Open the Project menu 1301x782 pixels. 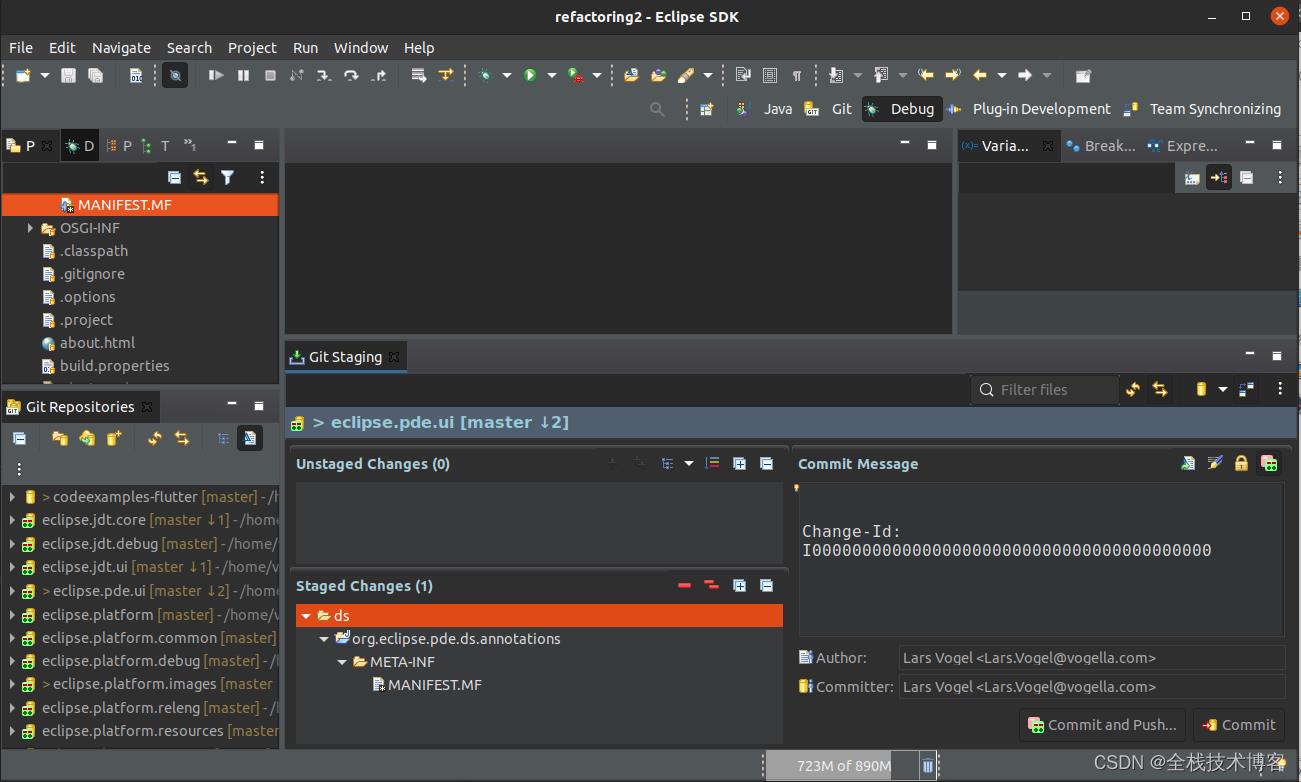coord(252,47)
